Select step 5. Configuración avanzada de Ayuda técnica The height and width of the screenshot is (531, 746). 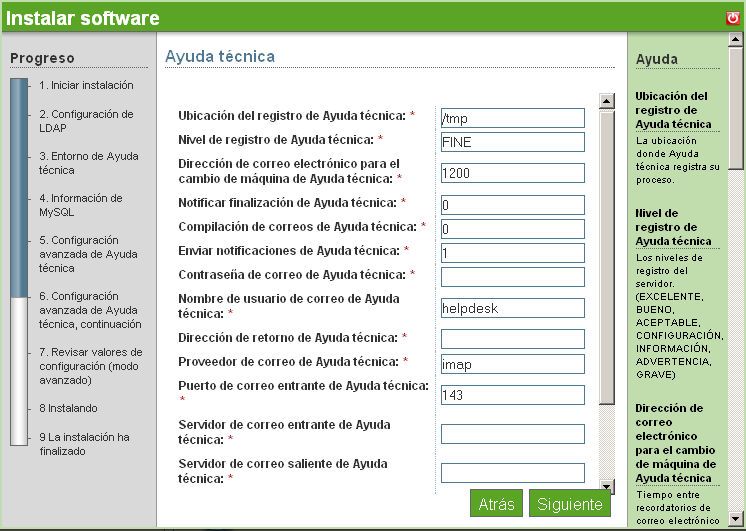pos(88,254)
